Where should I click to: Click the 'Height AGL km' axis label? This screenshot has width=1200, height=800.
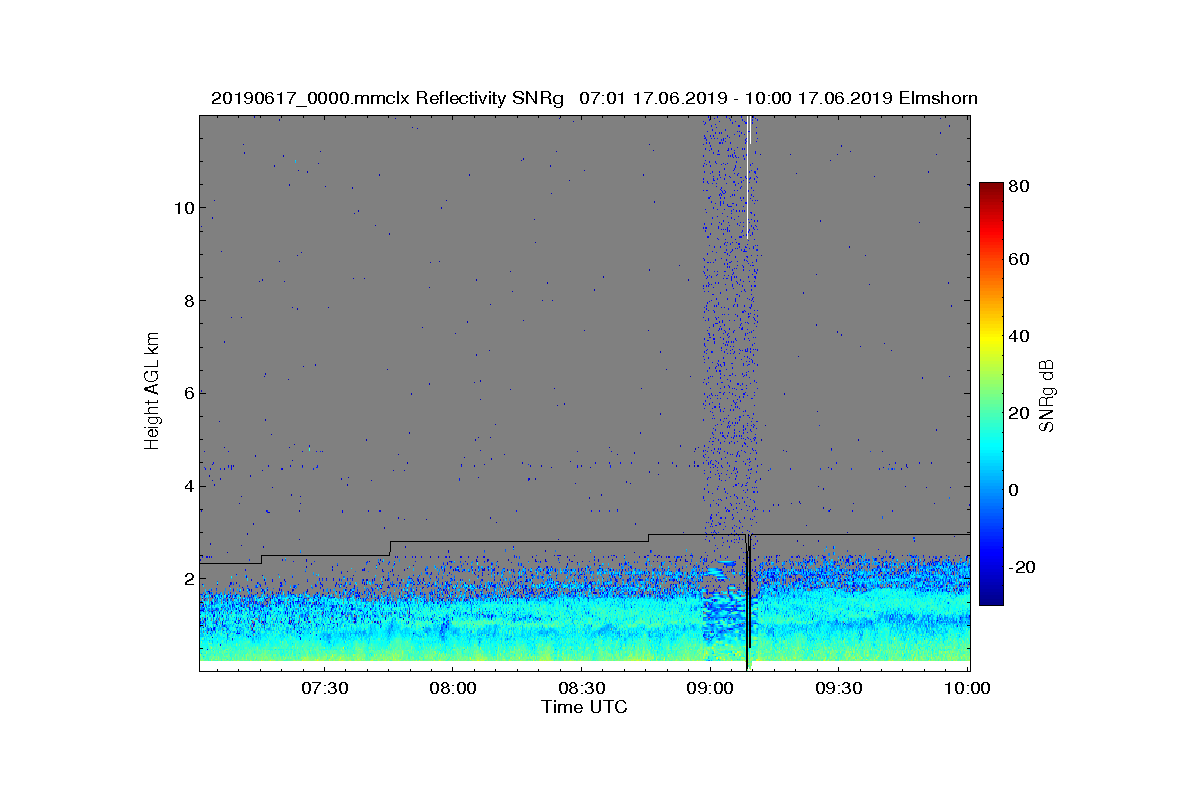pos(152,393)
